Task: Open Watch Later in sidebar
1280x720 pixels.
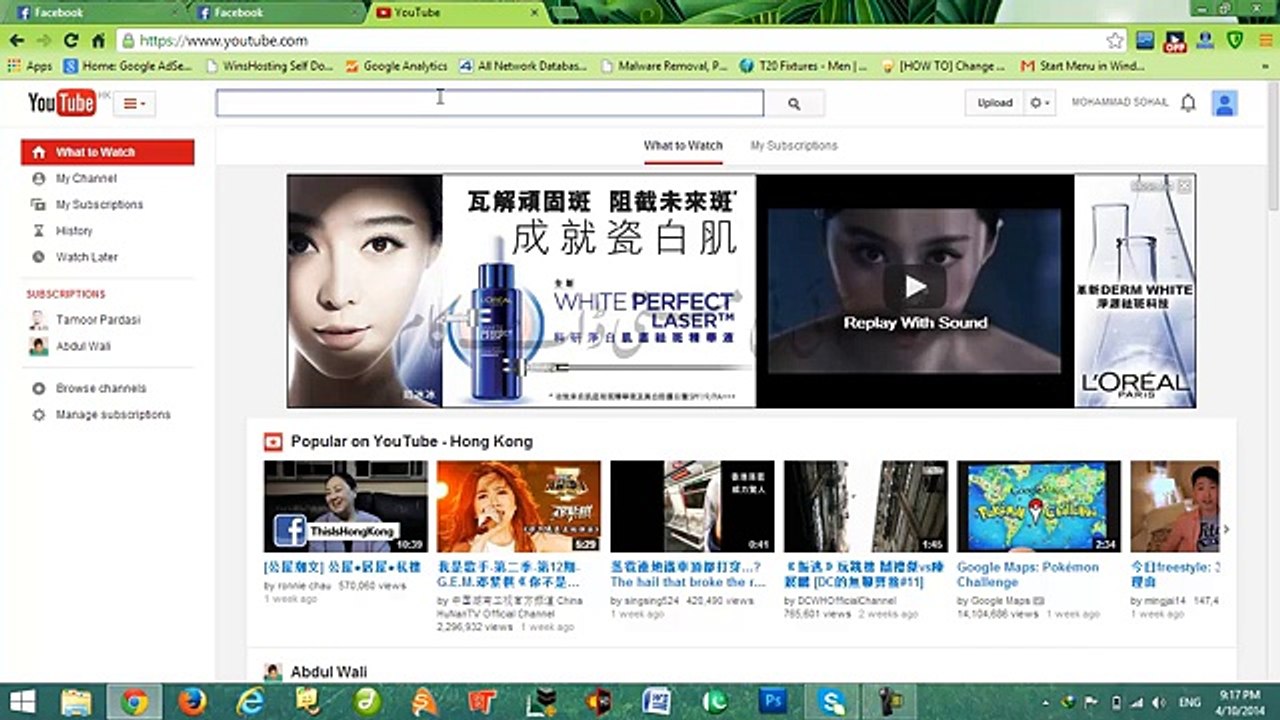Action: coord(86,257)
